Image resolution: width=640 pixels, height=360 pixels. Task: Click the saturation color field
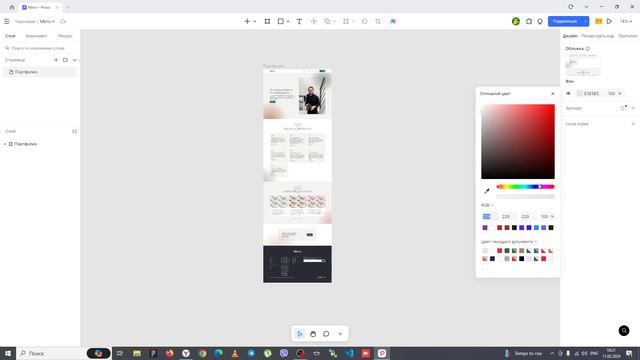point(518,141)
